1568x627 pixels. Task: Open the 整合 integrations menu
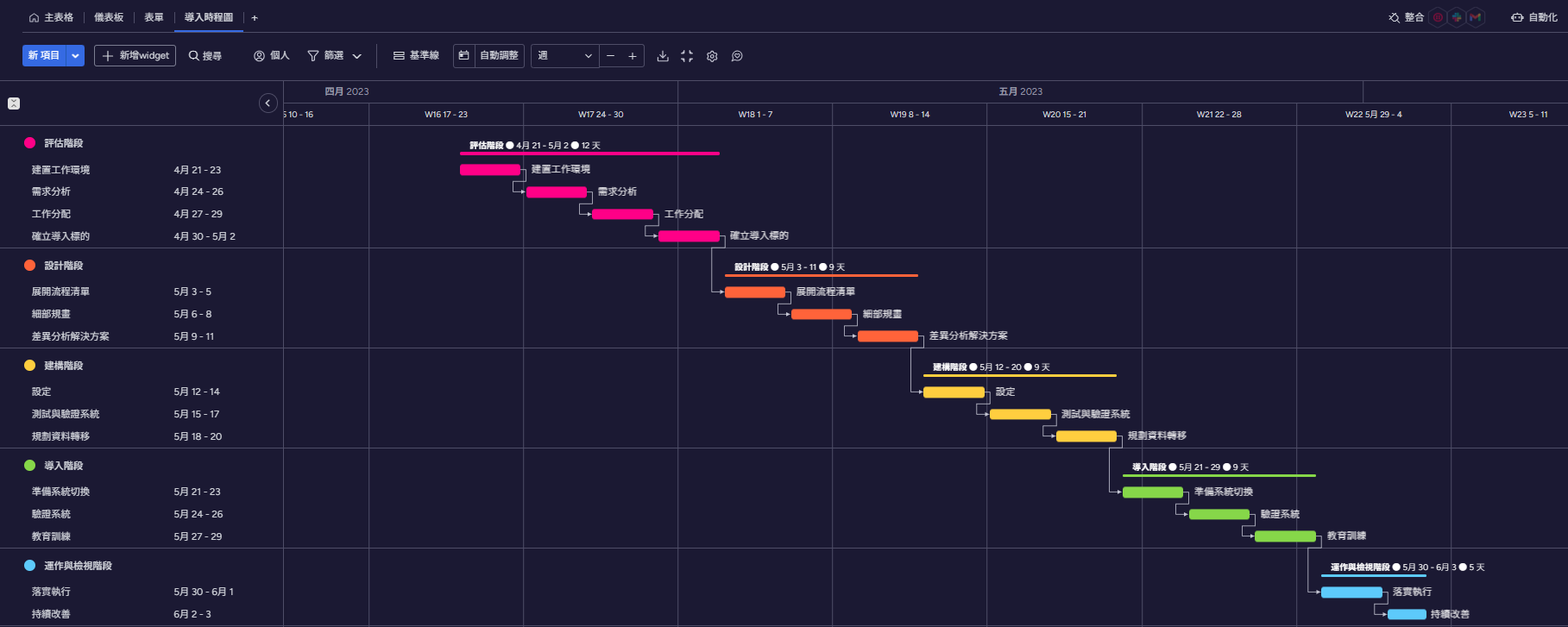[x=1406, y=17]
